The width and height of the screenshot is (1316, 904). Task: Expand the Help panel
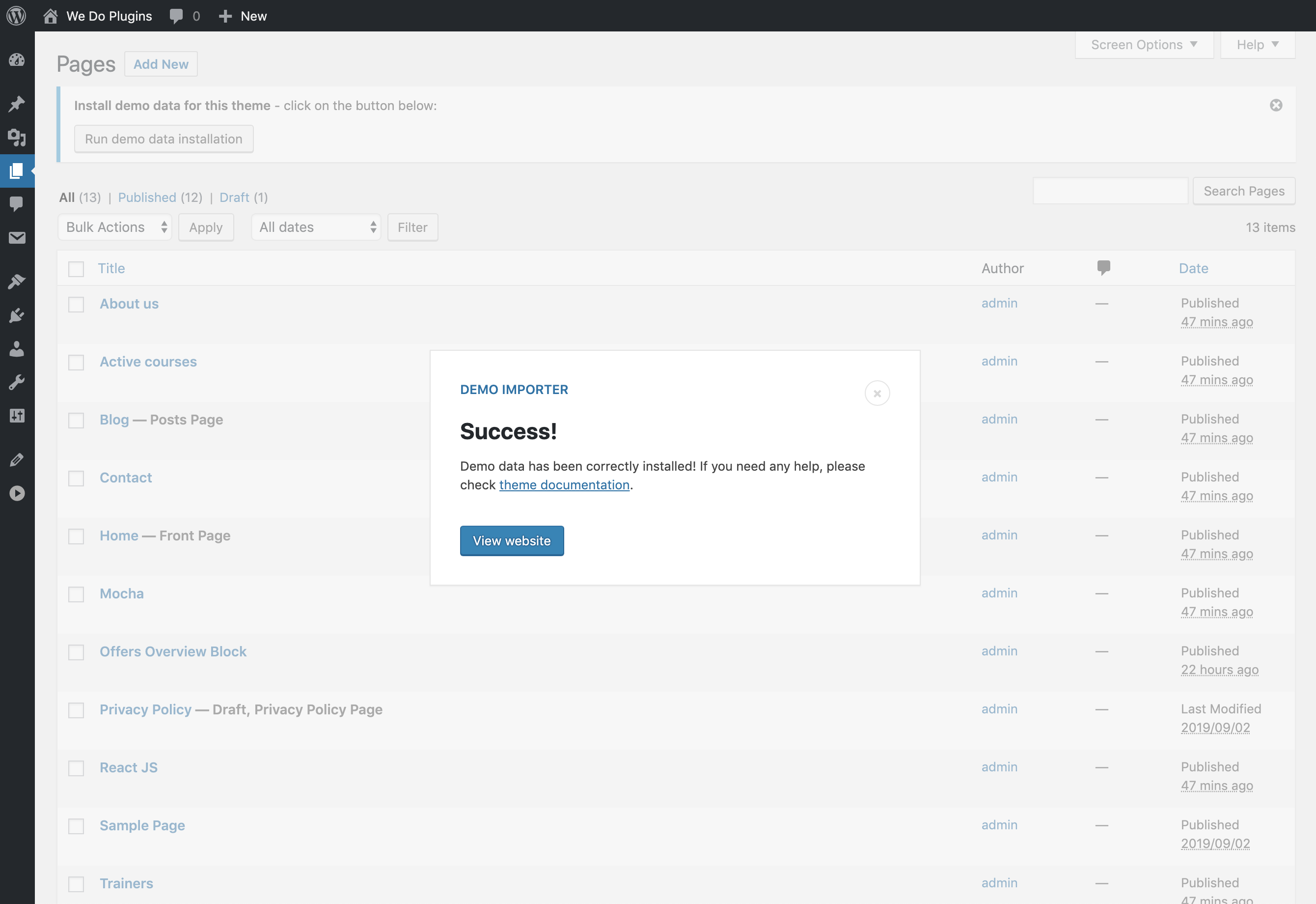[x=1258, y=45]
